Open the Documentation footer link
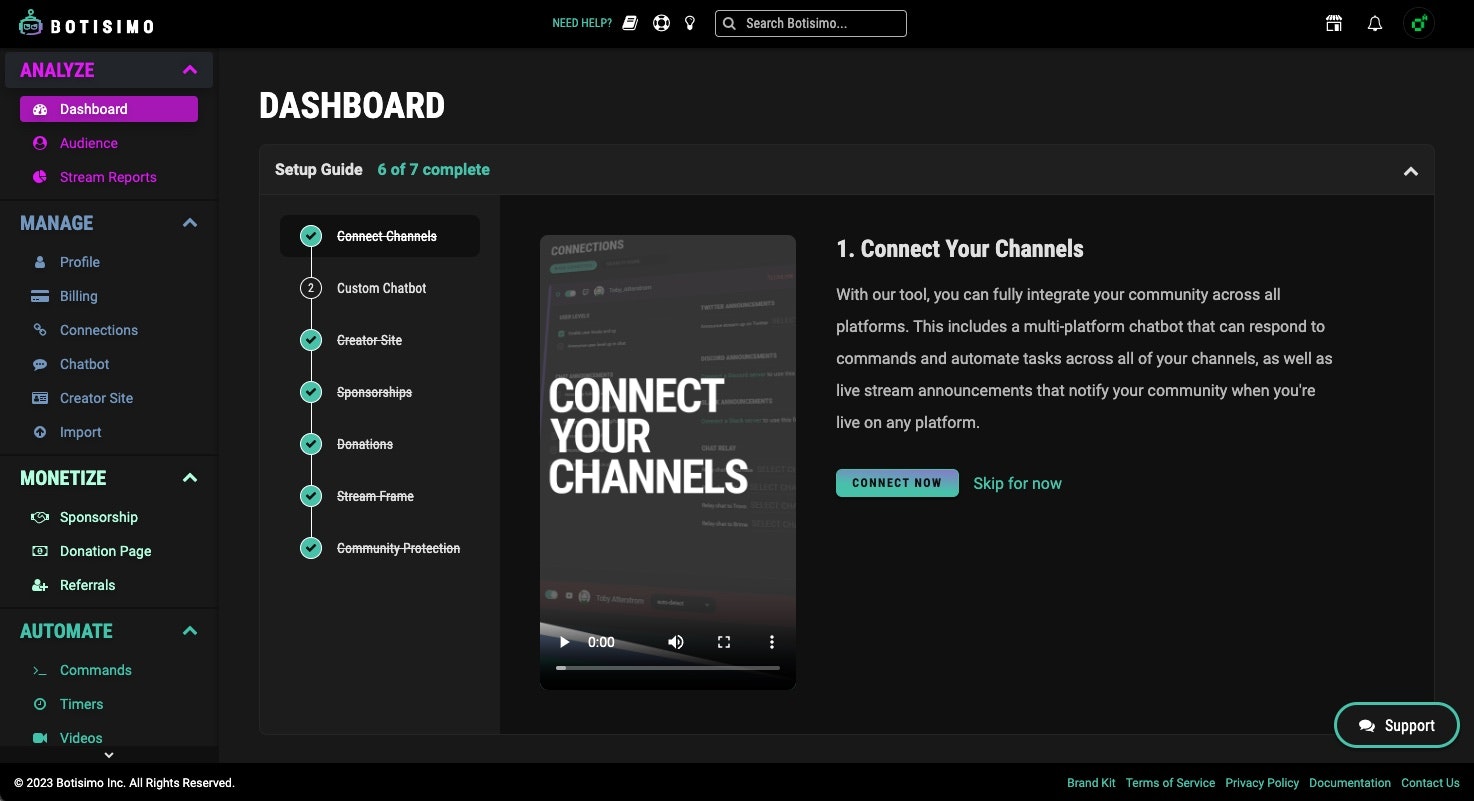 pyautogui.click(x=1350, y=783)
